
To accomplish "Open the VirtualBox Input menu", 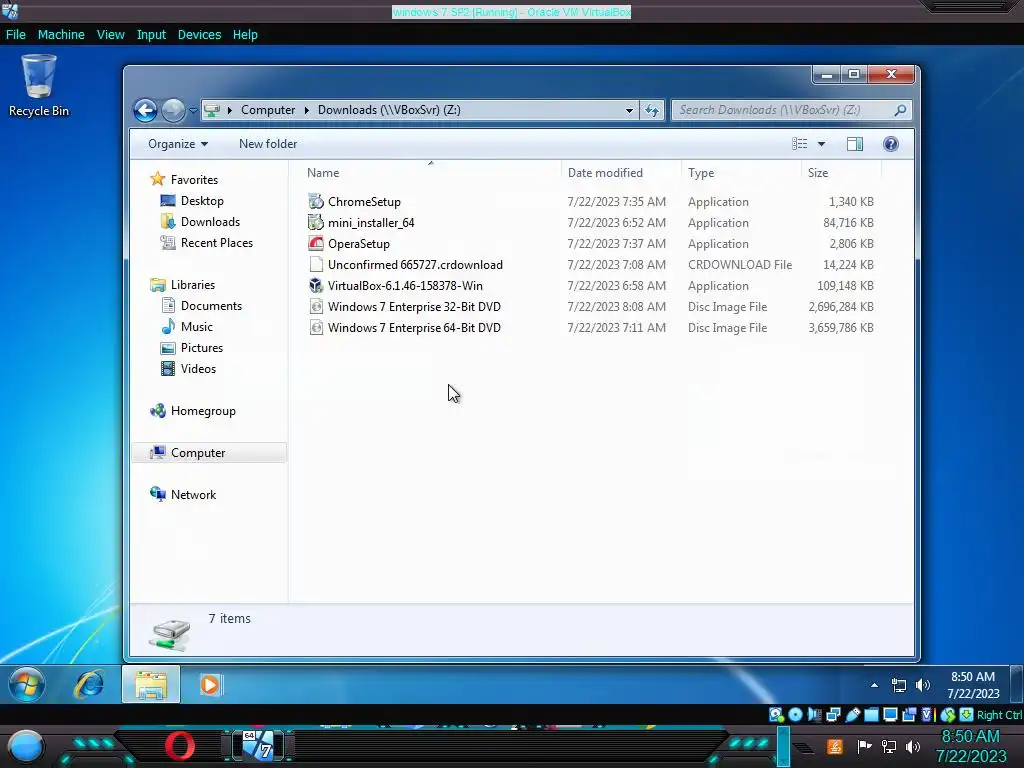I will (151, 35).
